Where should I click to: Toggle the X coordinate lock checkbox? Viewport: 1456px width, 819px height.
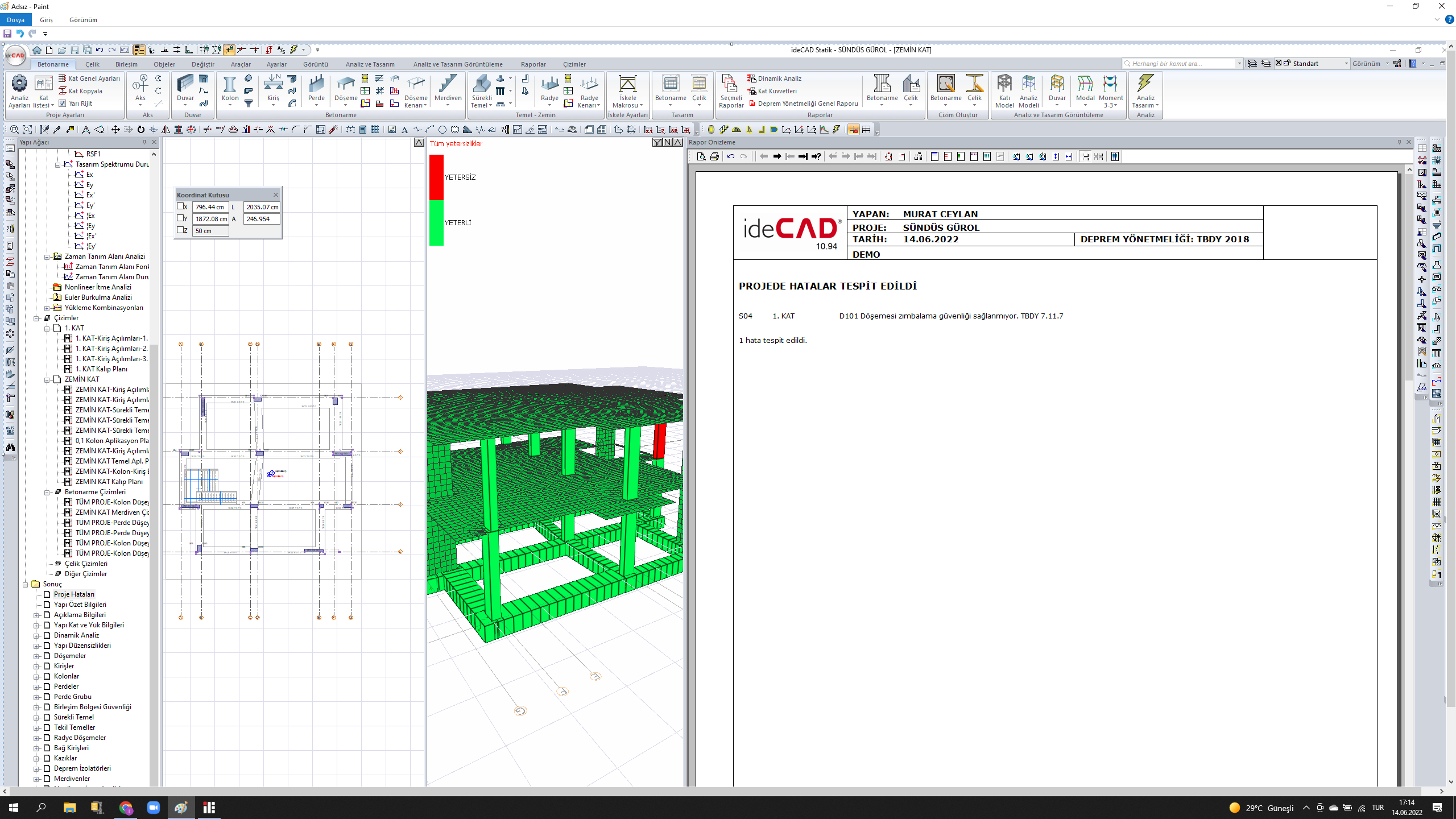(180, 206)
